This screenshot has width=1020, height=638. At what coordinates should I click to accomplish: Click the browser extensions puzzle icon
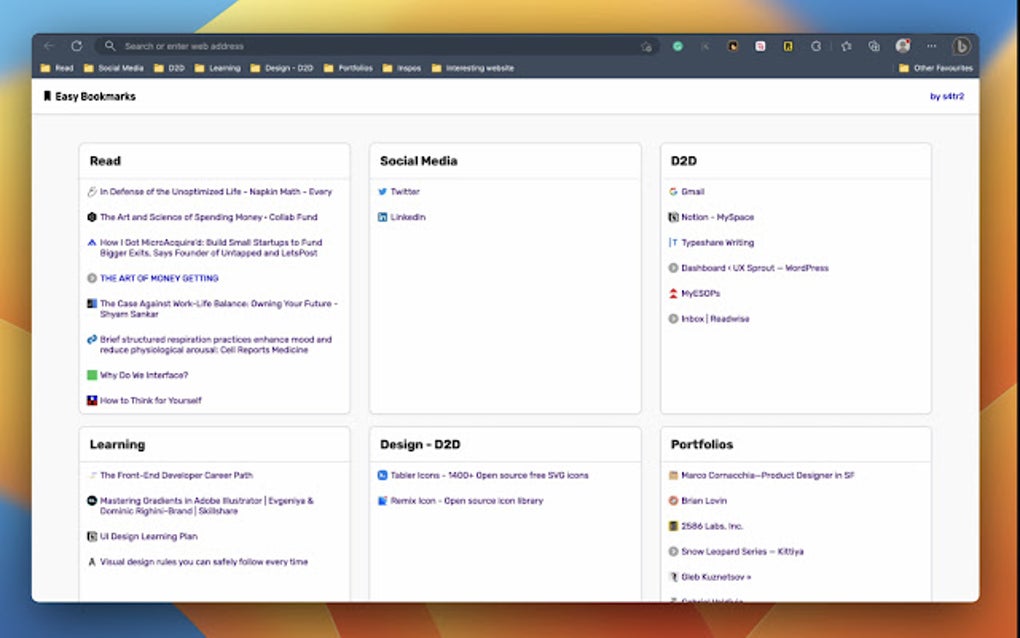pos(874,46)
